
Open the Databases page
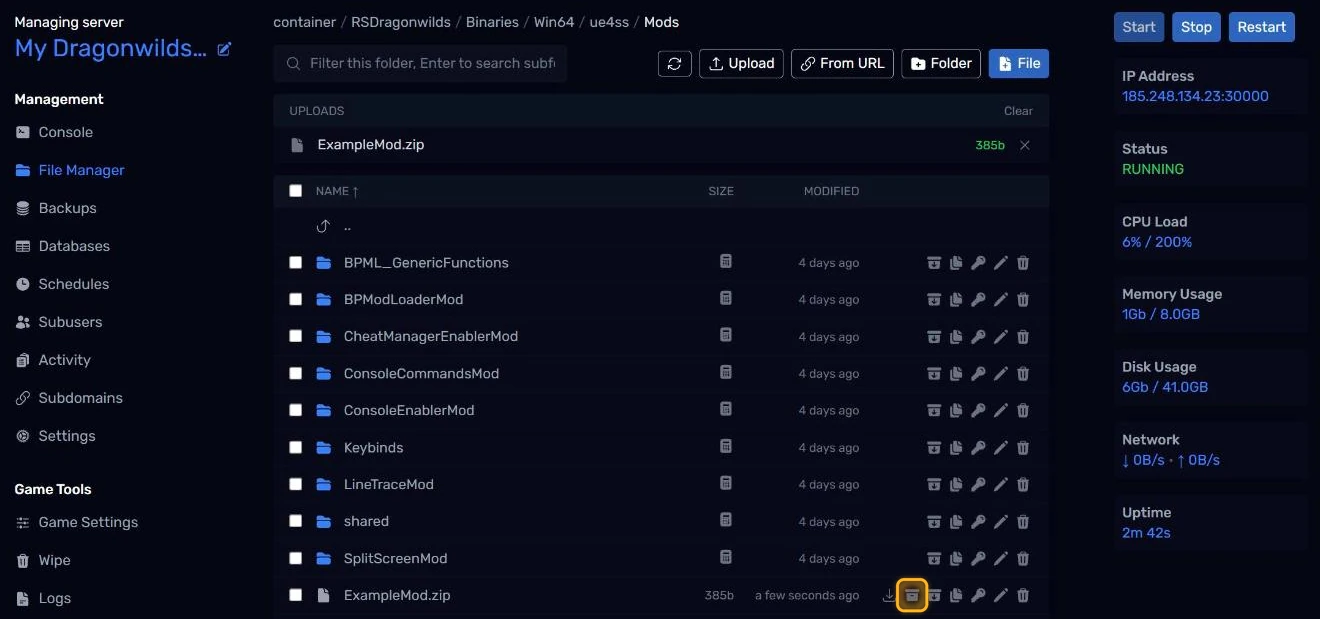coord(74,246)
